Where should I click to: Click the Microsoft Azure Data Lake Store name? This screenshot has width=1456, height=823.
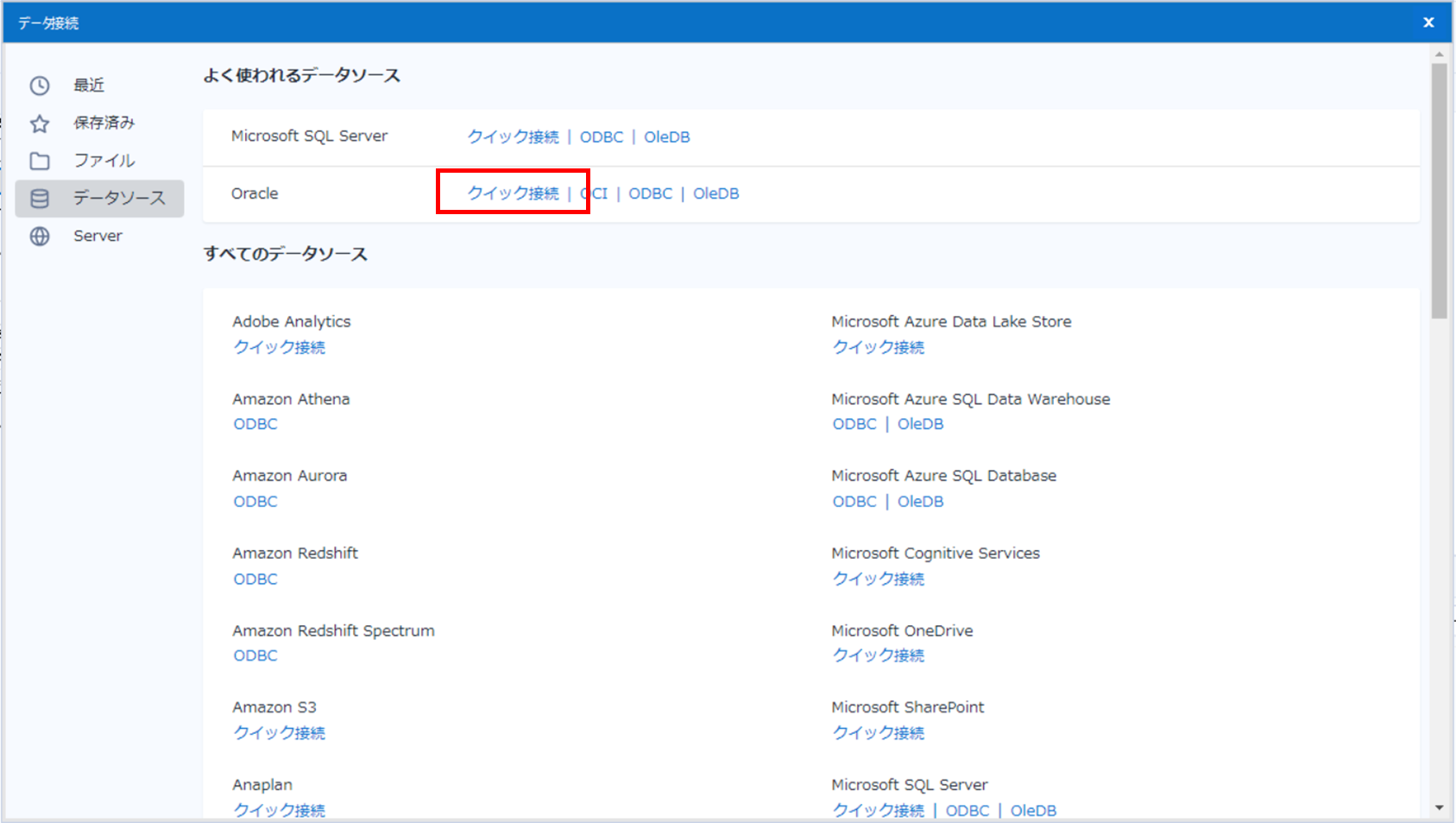pyautogui.click(x=951, y=321)
